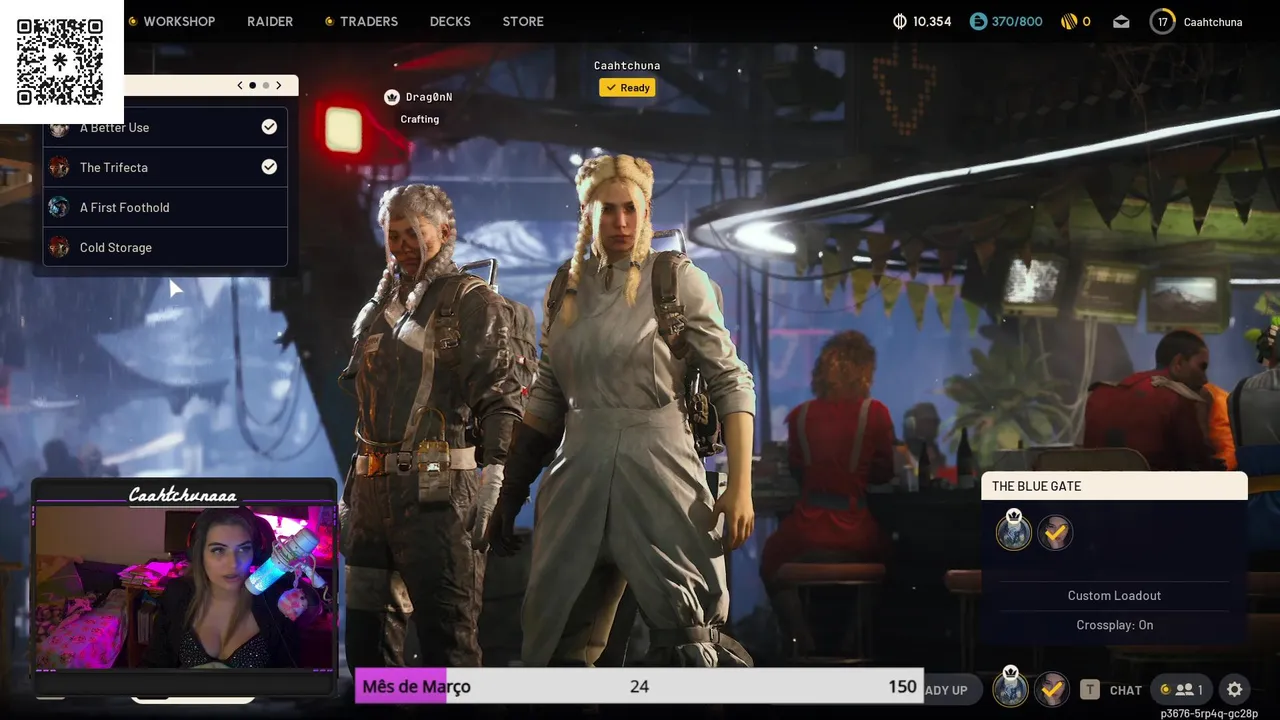Toggle the Crossplay: On setting
The image size is (1280, 720).
1114,625
